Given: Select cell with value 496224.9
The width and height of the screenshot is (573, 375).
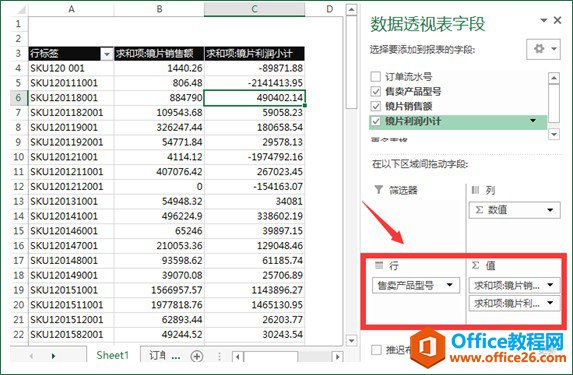Looking at the screenshot, I should (159, 216).
